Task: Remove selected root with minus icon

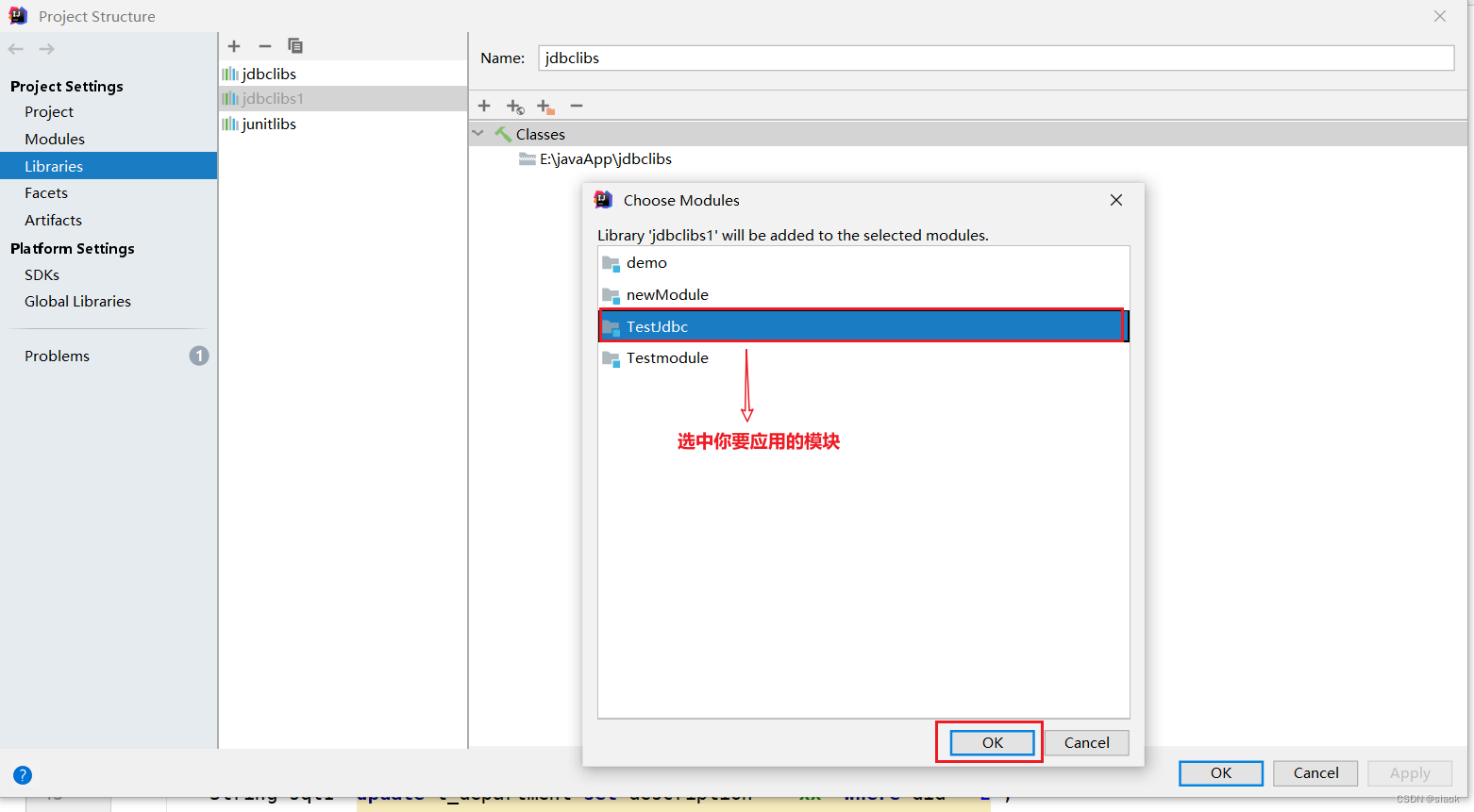Action: [577, 106]
